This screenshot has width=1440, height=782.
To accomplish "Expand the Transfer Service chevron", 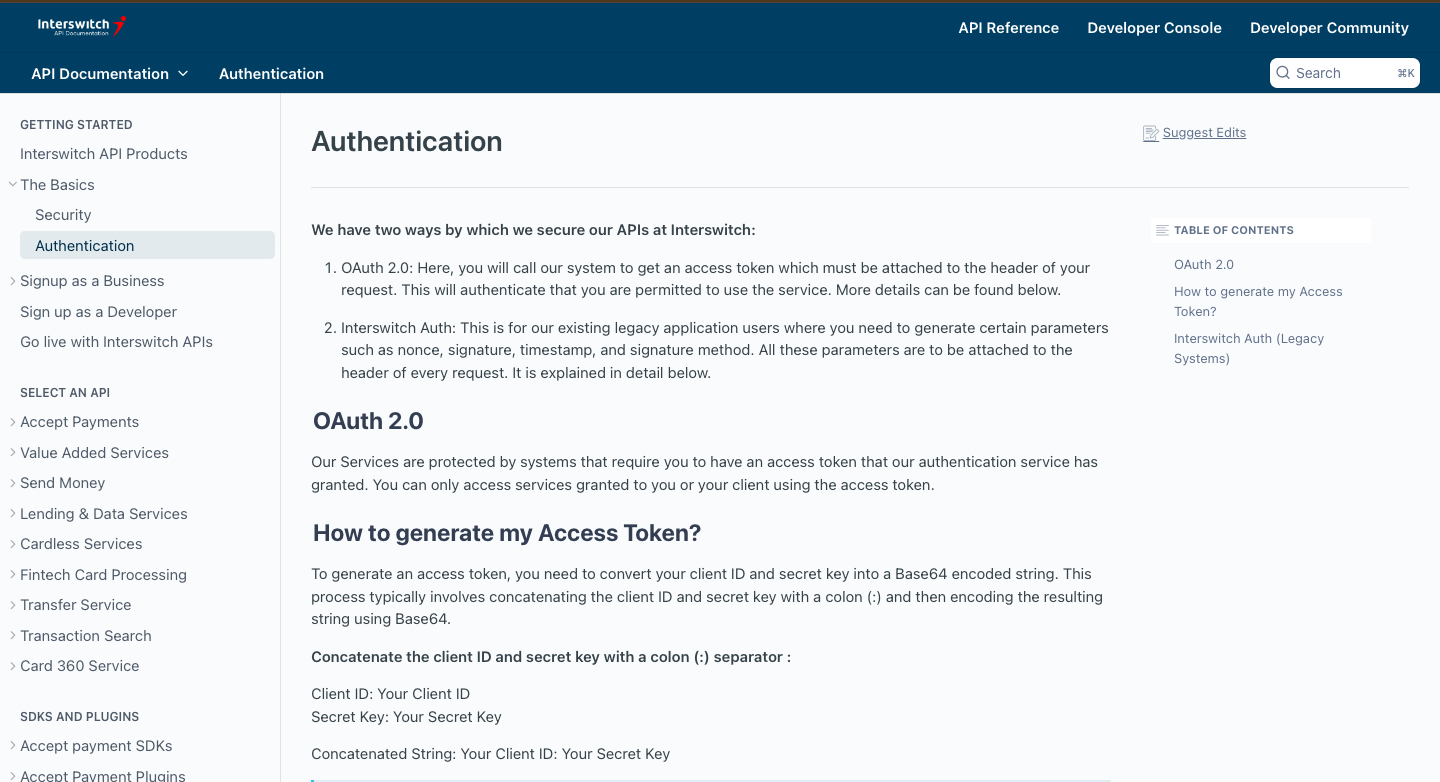I will [12, 605].
